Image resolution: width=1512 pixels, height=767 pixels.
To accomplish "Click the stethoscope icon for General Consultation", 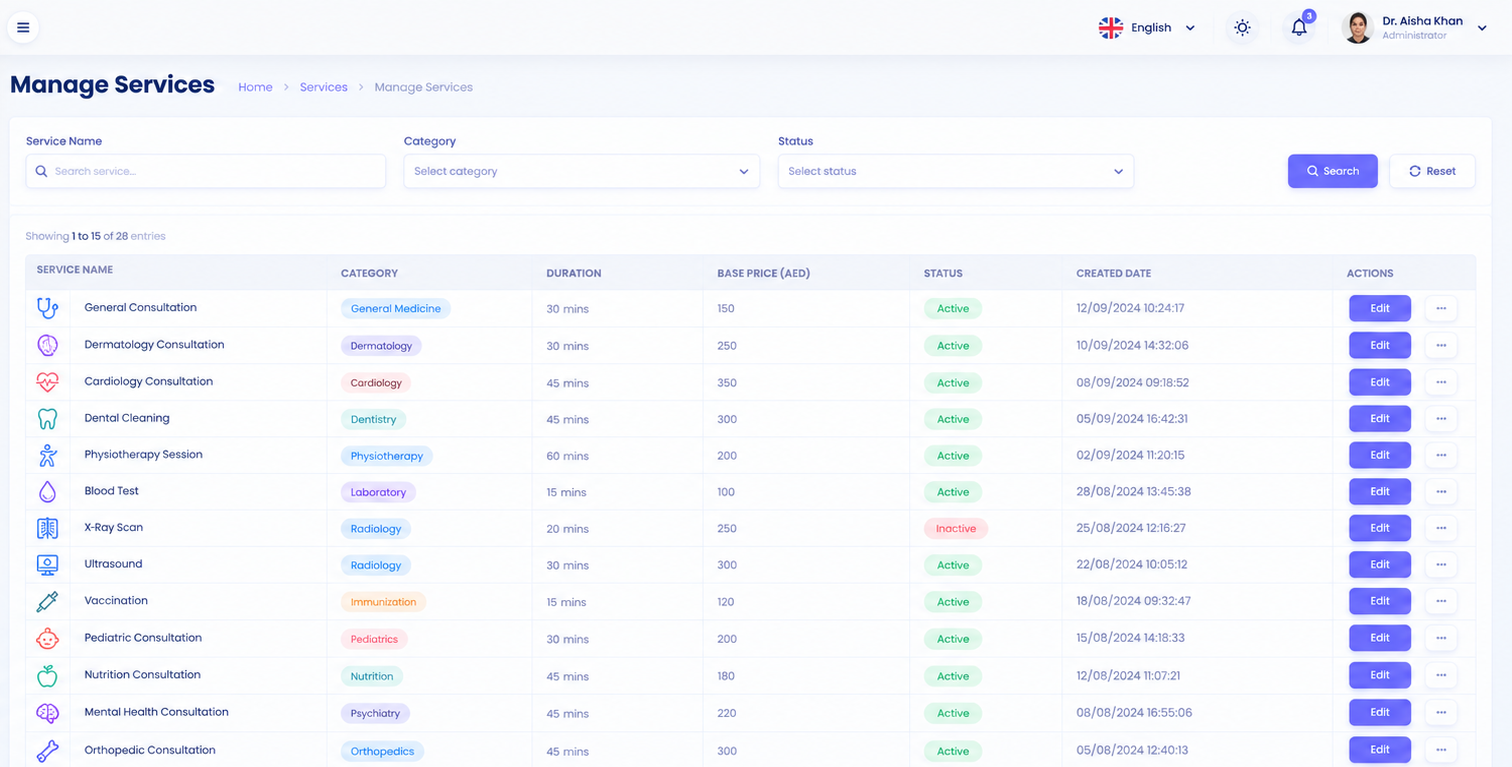I will pos(47,308).
